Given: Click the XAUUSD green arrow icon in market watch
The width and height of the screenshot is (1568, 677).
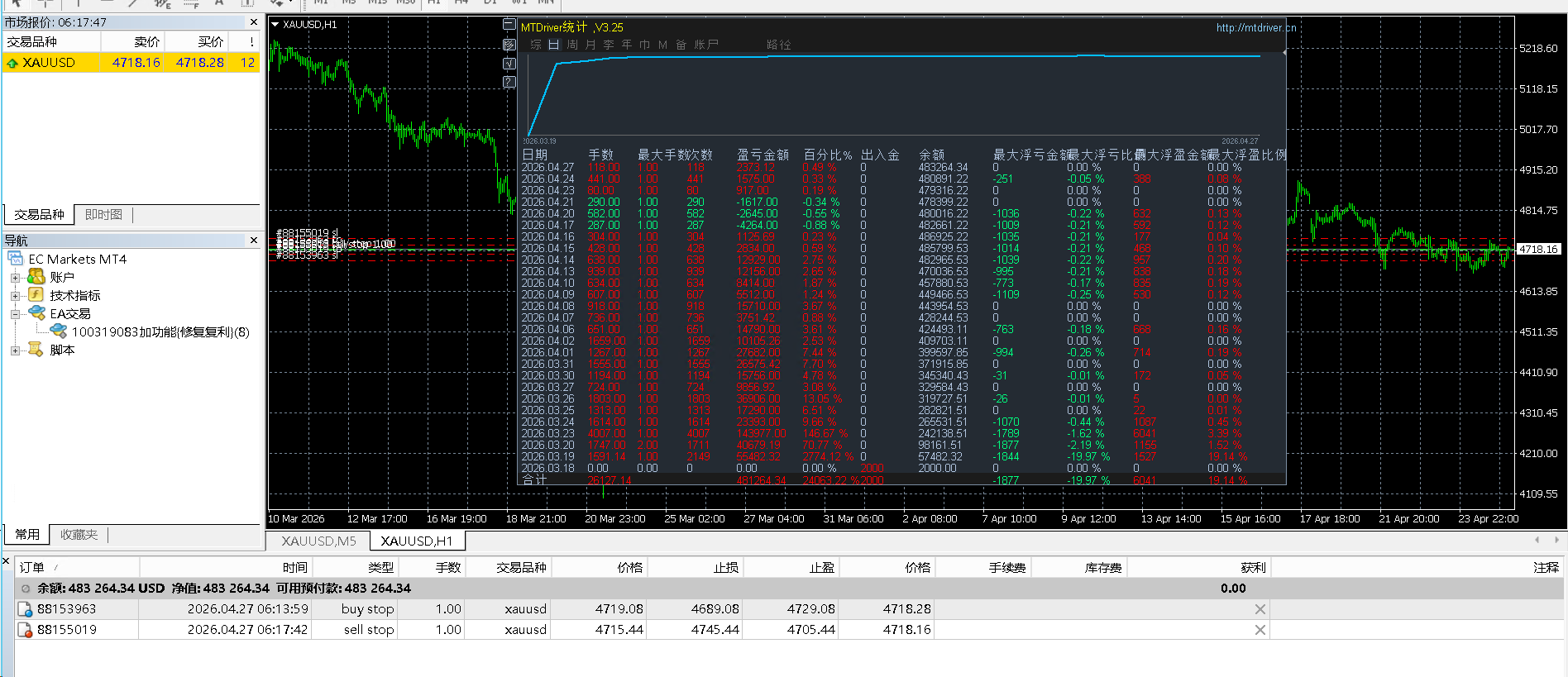Looking at the screenshot, I should pos(12,63).
